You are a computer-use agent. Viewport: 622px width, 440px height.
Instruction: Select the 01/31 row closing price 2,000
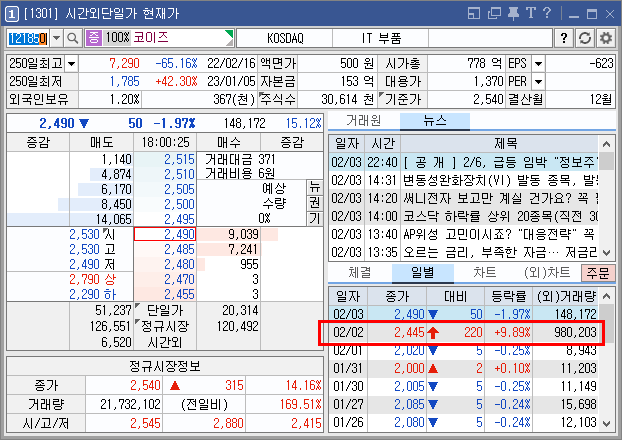[x=409, y=368]
